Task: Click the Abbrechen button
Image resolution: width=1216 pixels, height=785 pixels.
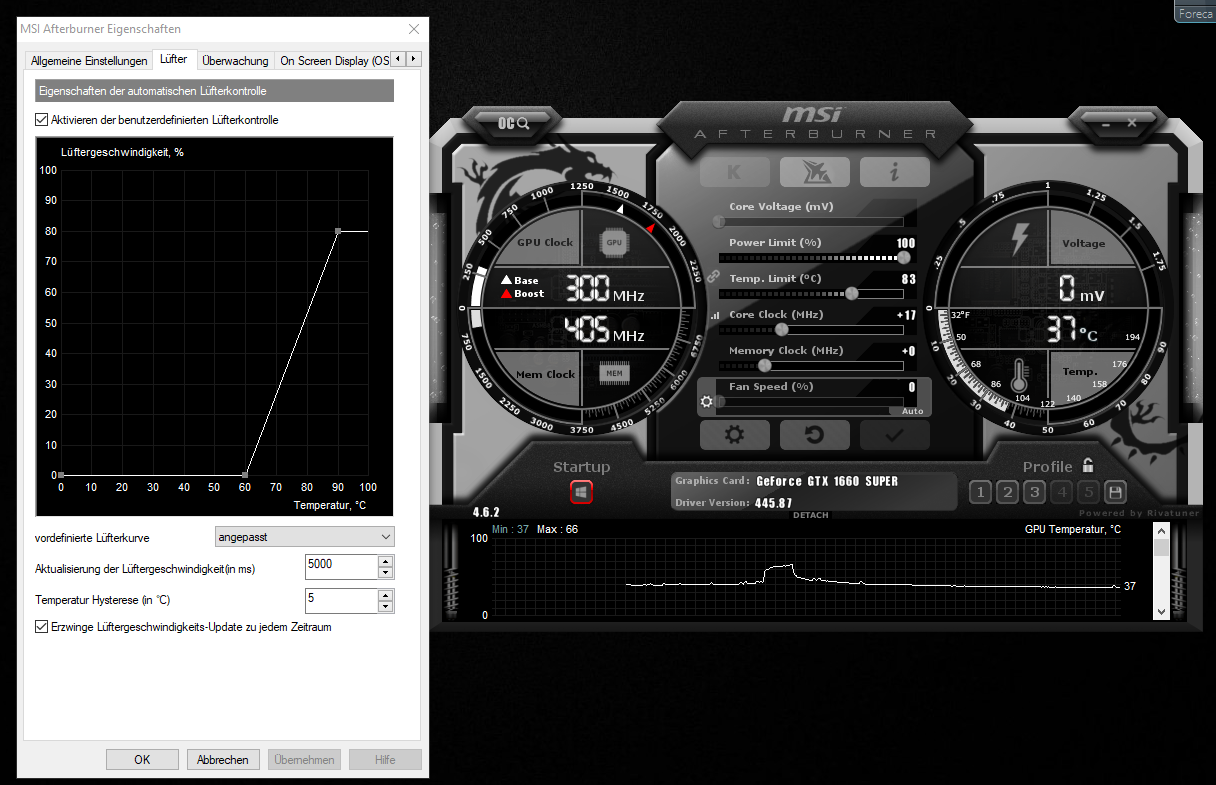Action: coord(223,760)
